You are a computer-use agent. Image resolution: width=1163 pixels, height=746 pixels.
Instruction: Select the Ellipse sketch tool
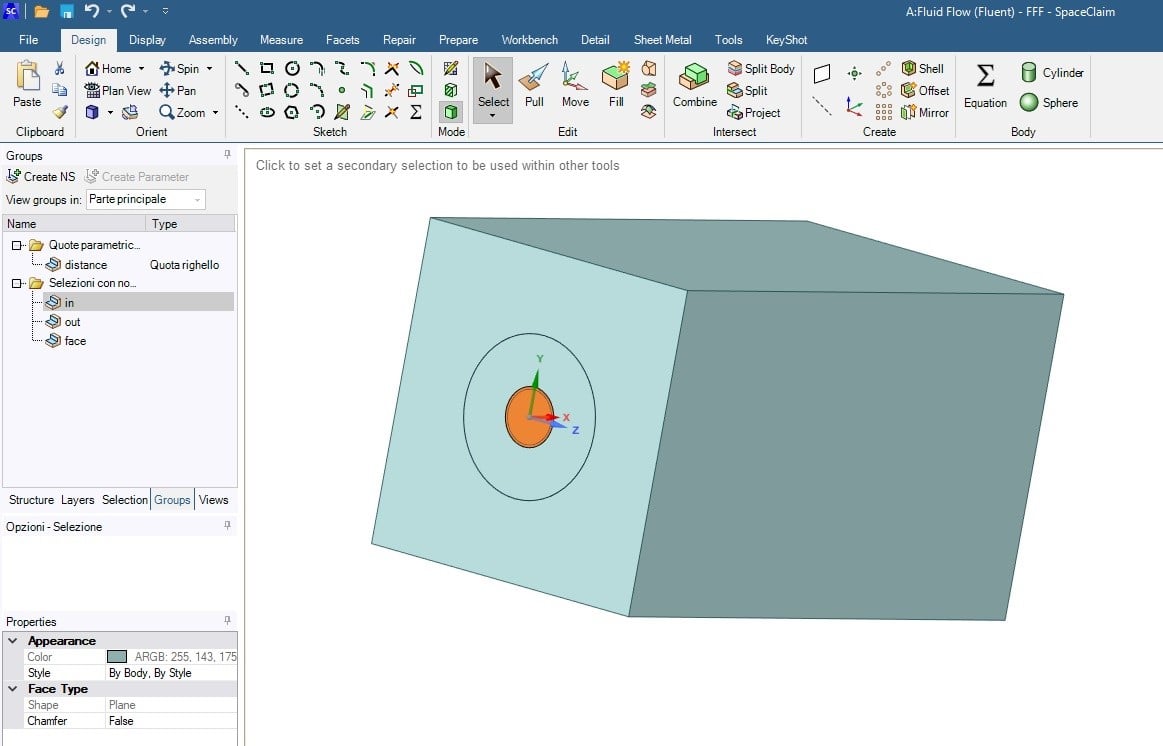tap(267, 113)
